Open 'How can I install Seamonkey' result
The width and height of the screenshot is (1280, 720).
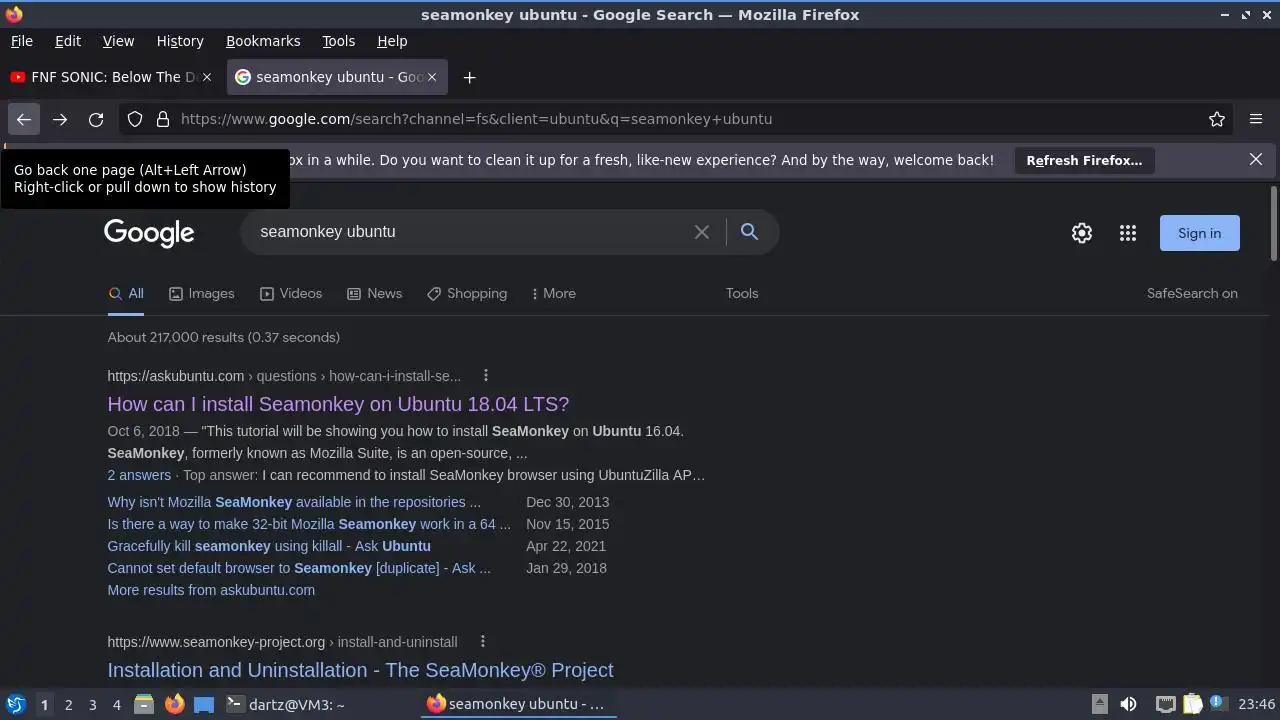coord(338,404)
